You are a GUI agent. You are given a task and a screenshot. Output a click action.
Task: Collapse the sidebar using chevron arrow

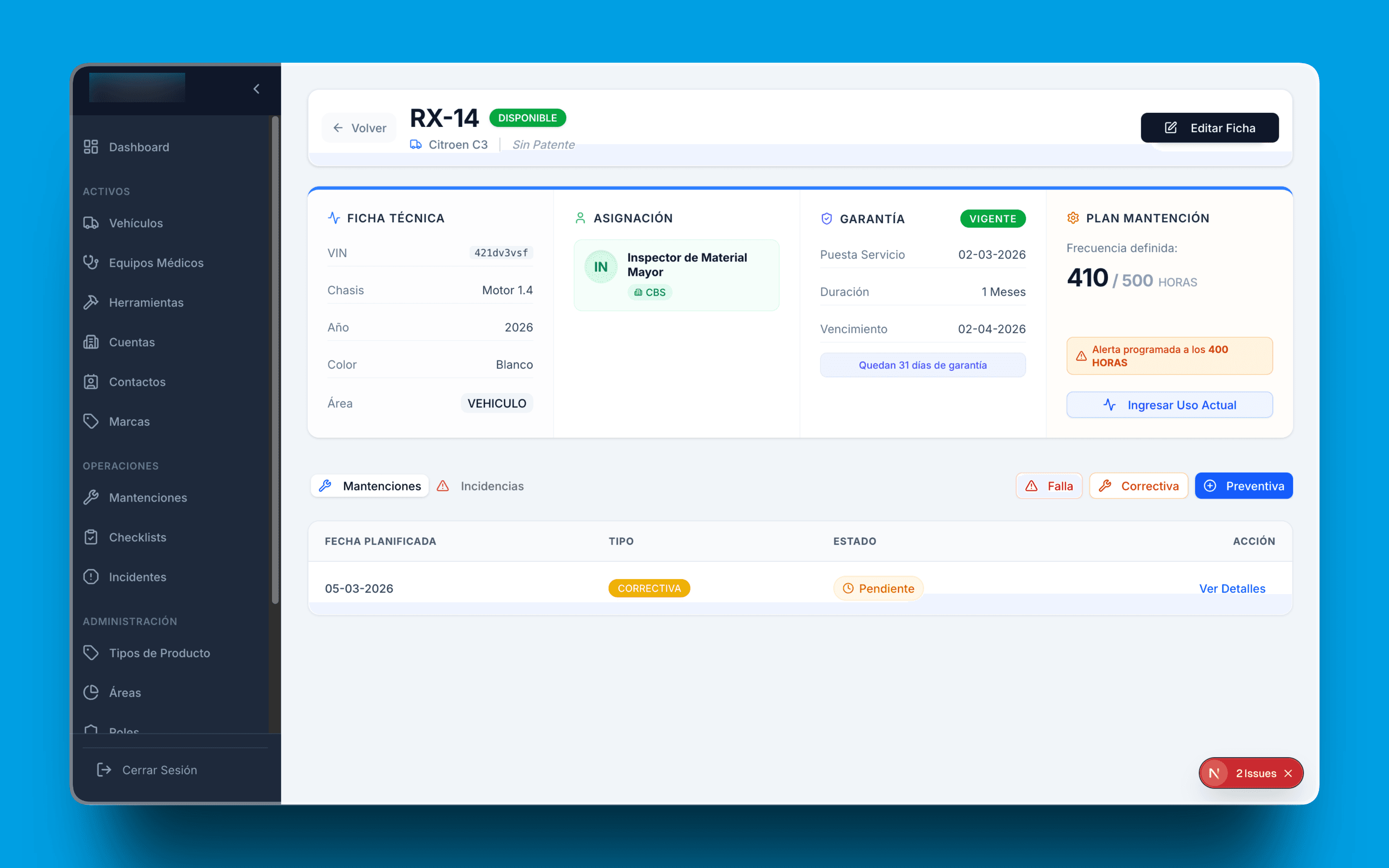coord(257,89)
